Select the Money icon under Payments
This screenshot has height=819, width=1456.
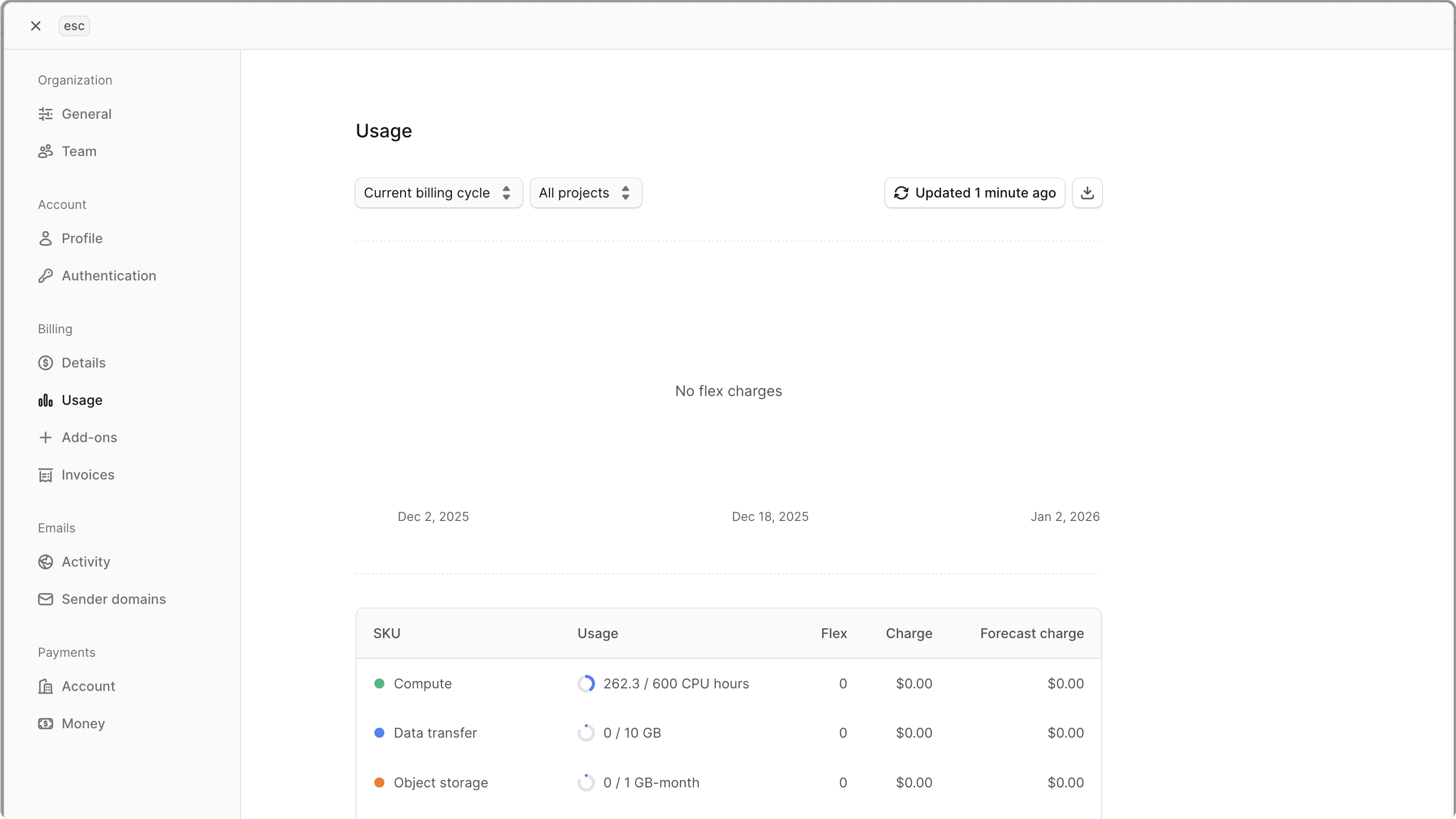pyautogui.click(x=46, y=724)
